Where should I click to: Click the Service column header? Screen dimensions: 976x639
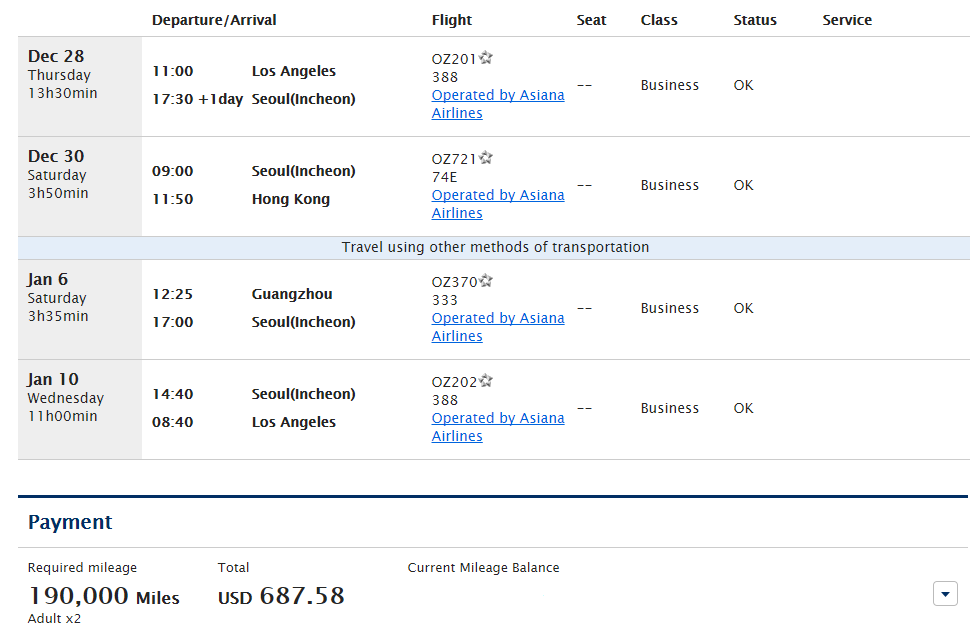click(847, 20)
